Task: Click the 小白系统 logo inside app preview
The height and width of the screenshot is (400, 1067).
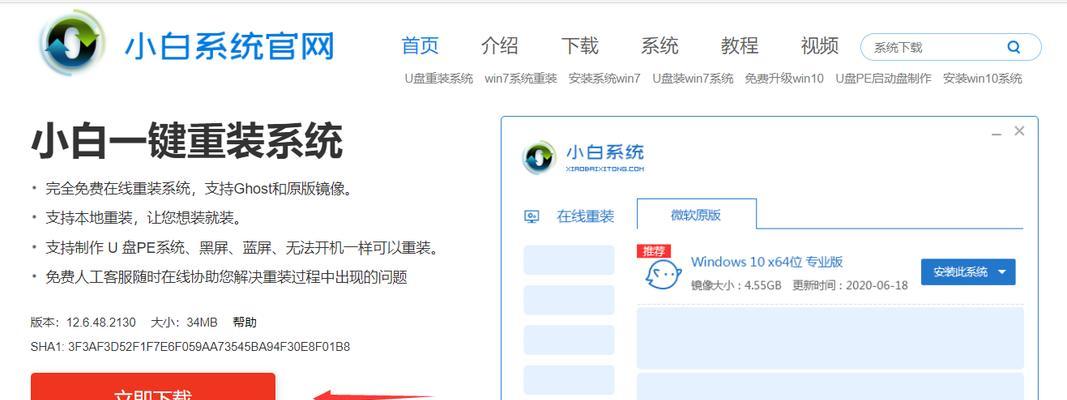Action: pos(583,158)
